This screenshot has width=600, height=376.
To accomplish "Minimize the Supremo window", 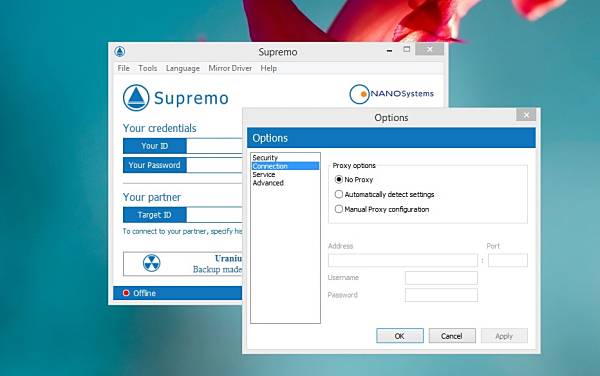I will [389, 50].
